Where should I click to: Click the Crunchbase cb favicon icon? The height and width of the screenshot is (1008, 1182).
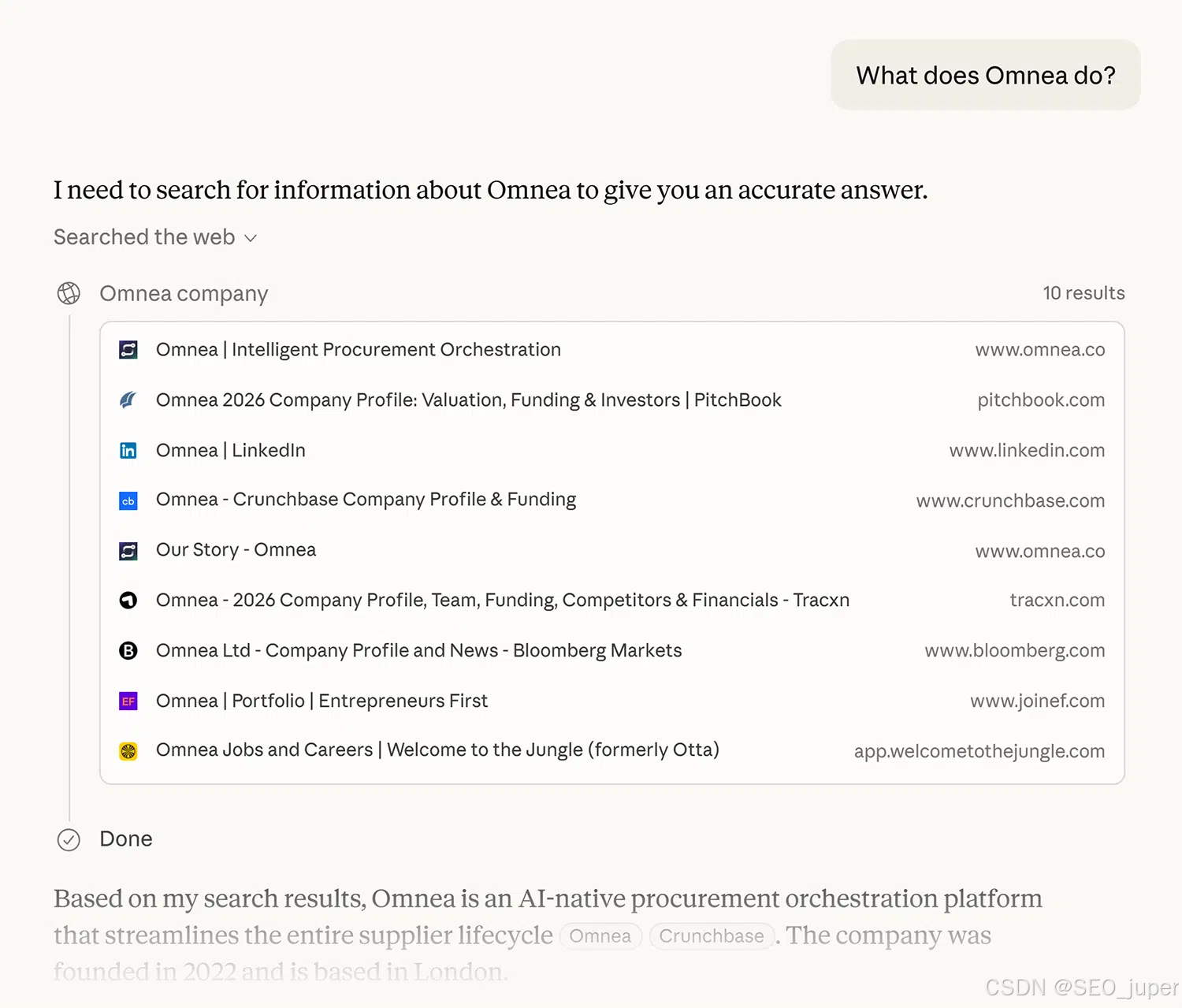coord(128,501)
